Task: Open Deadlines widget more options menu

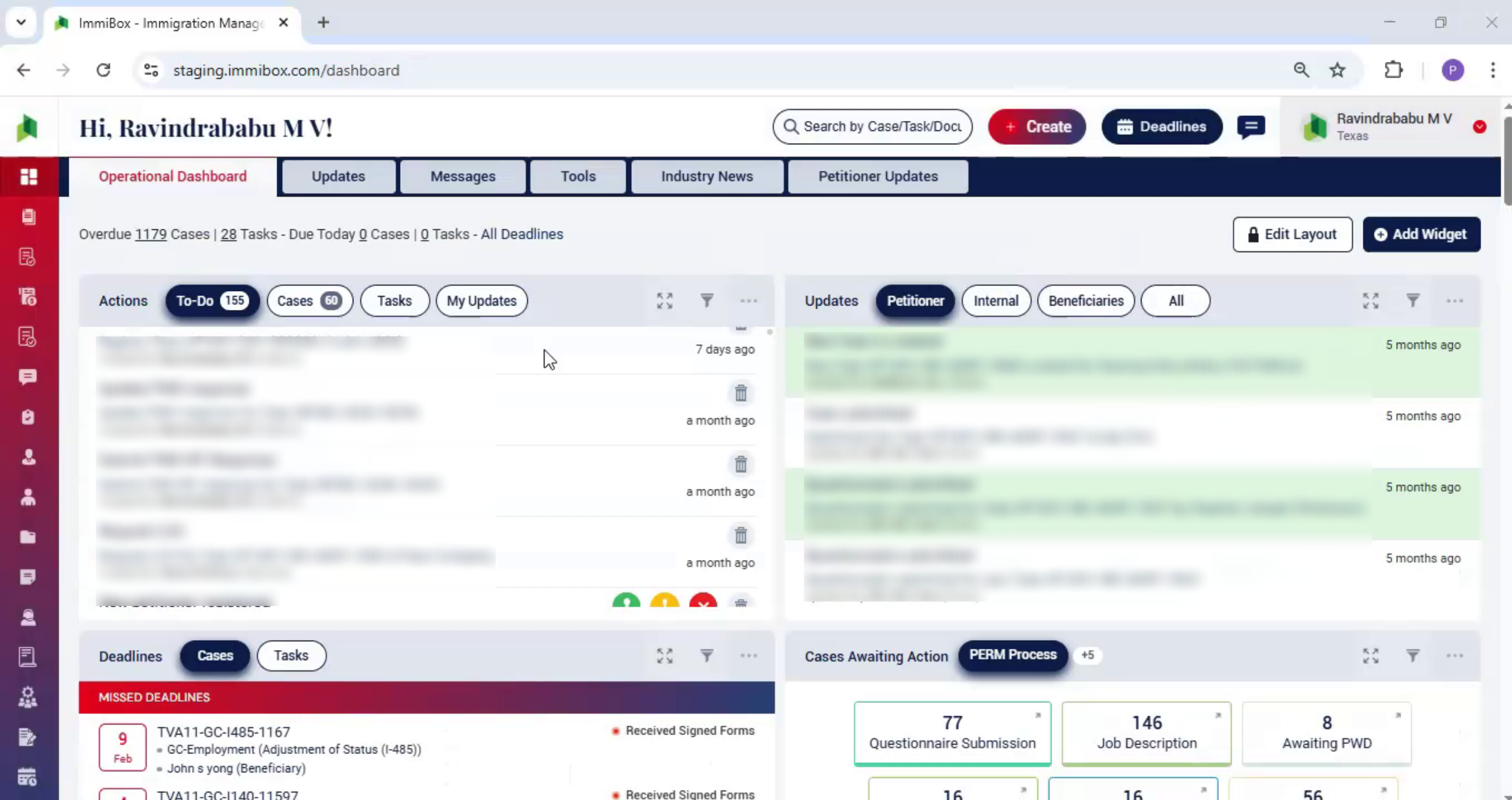Action: tap(748, 656)
